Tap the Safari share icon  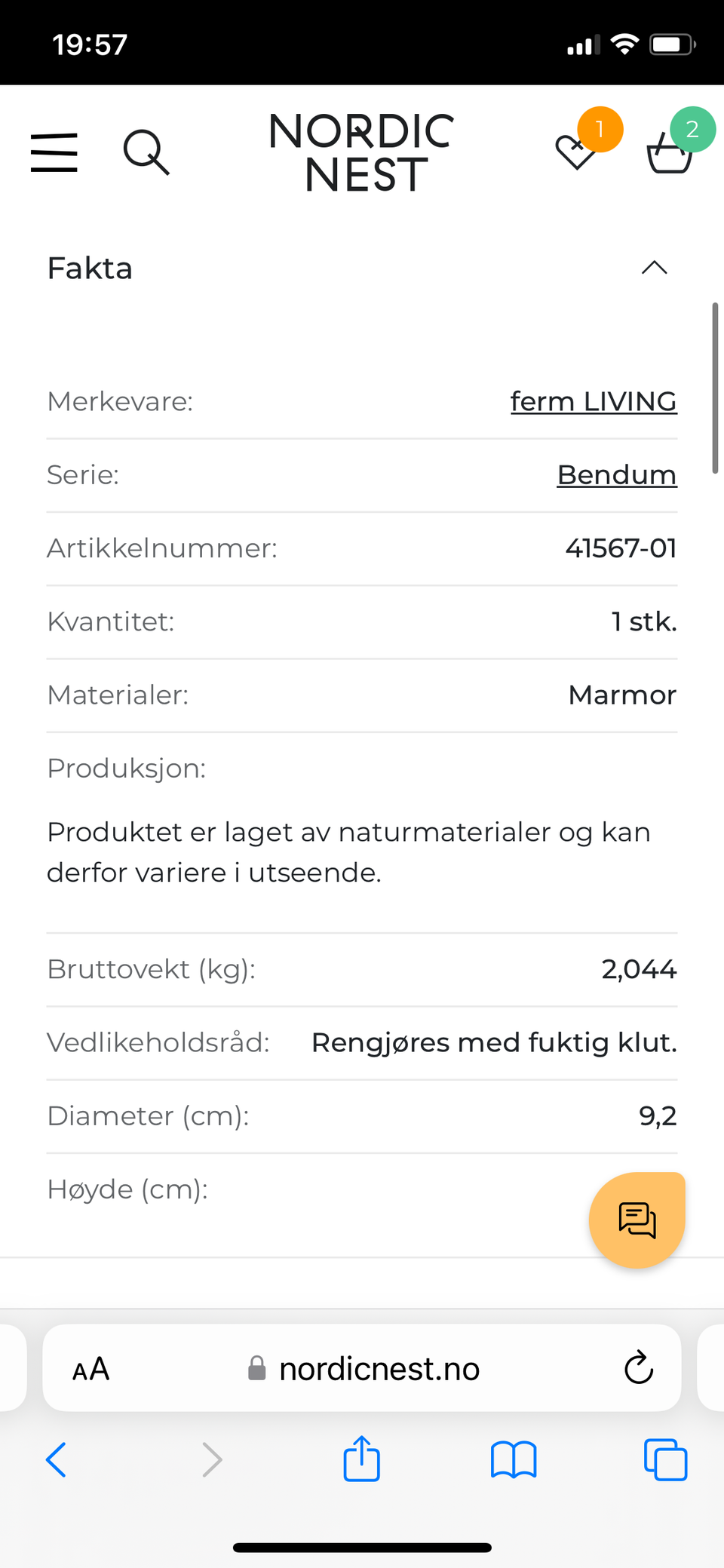(362, 1459)
